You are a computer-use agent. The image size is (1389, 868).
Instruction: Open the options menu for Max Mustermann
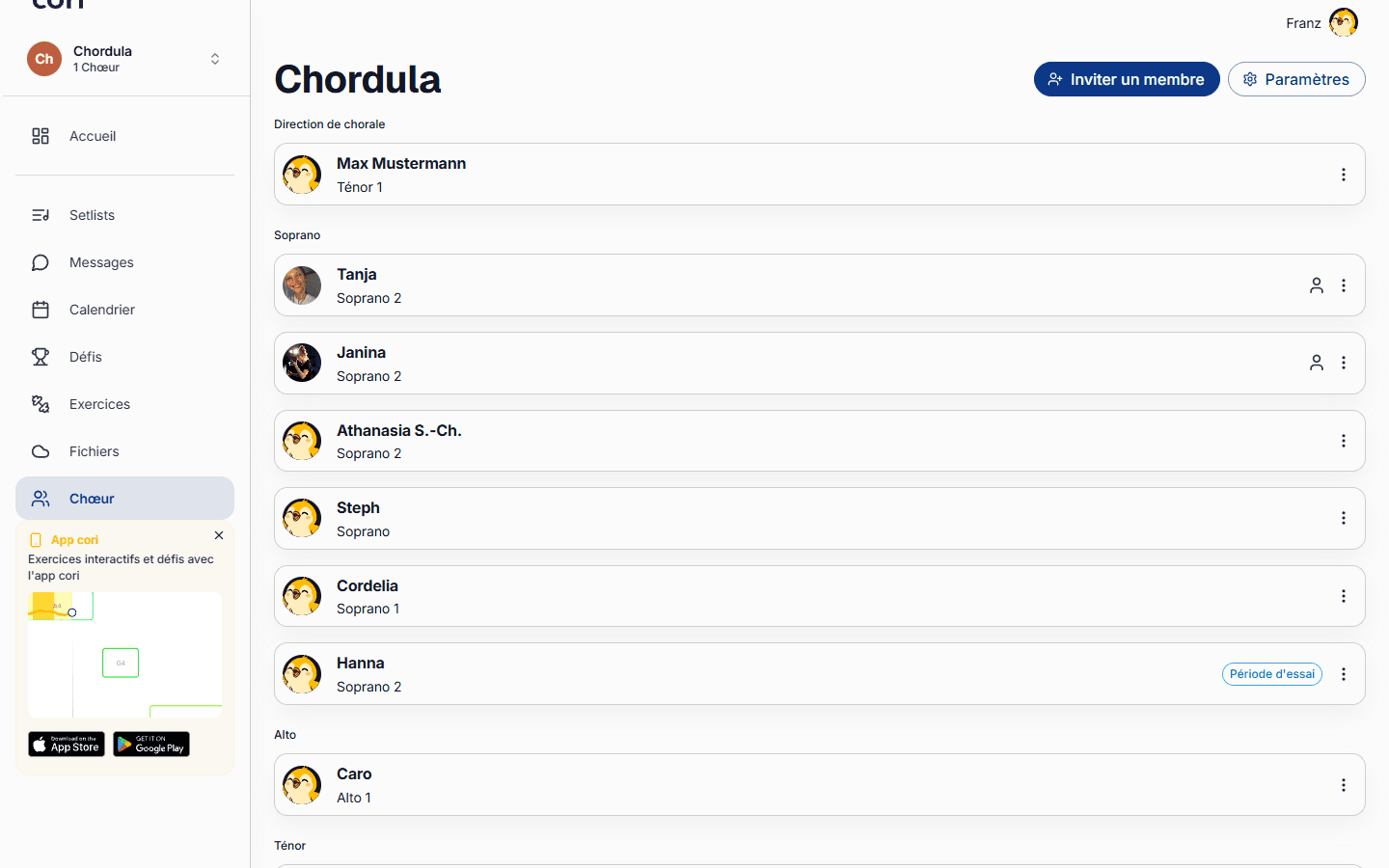(x=1344, y=175)
